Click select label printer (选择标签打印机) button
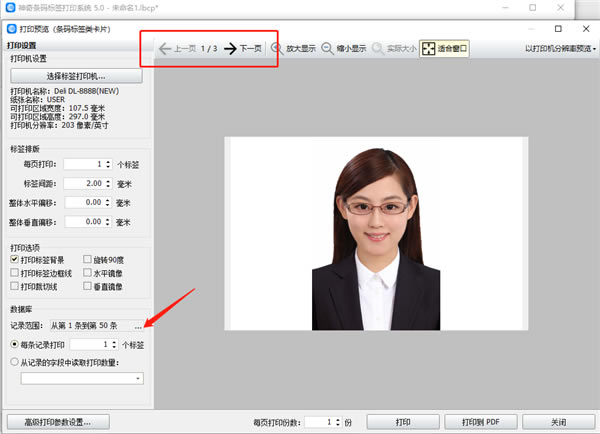The height and width of the screenshot is (434, 600). [75, 76]
